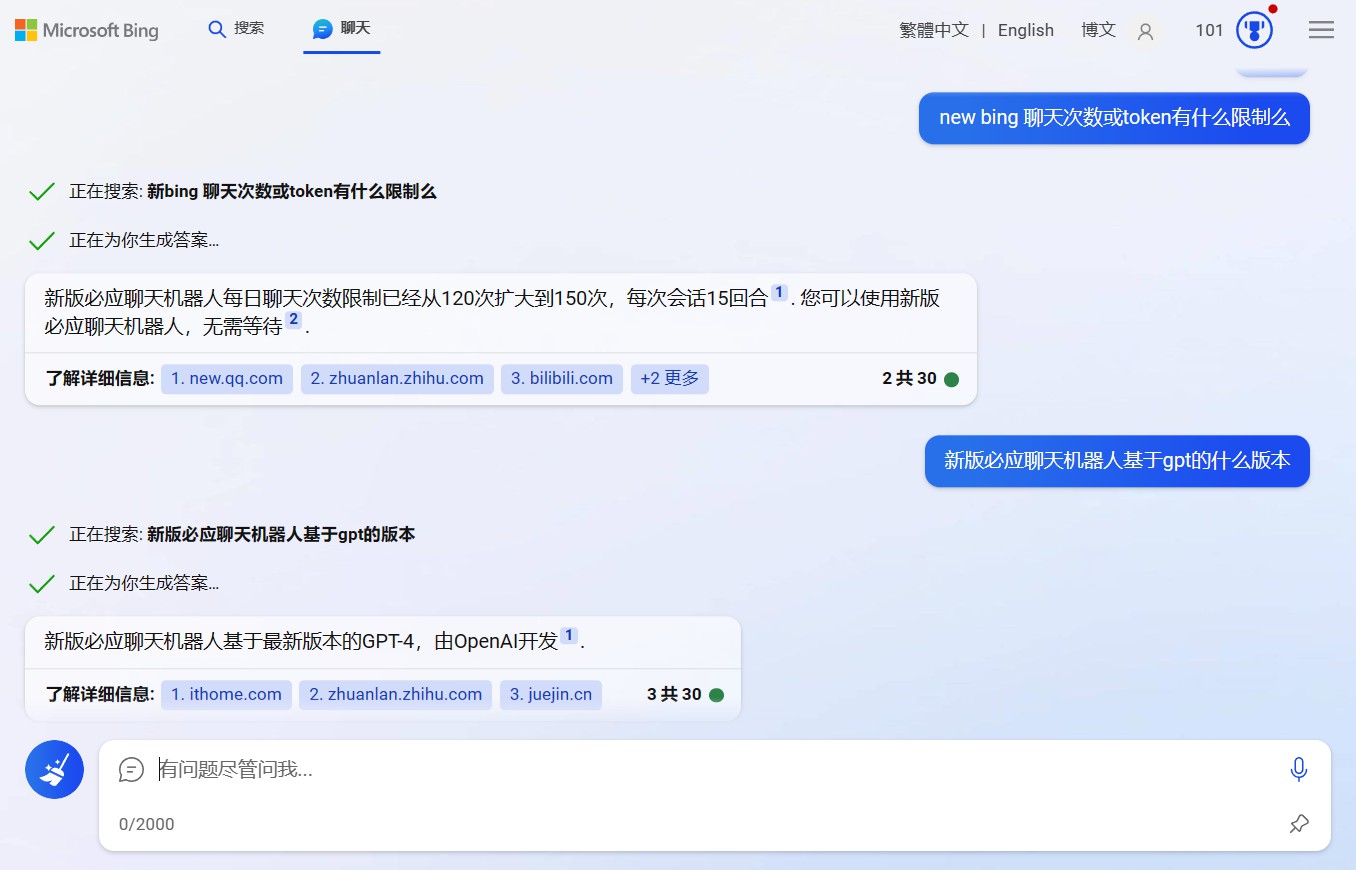
Task: Click citation 1 after 由OpenAI开发
Action: pyautogui.click(x=569, y=636)
